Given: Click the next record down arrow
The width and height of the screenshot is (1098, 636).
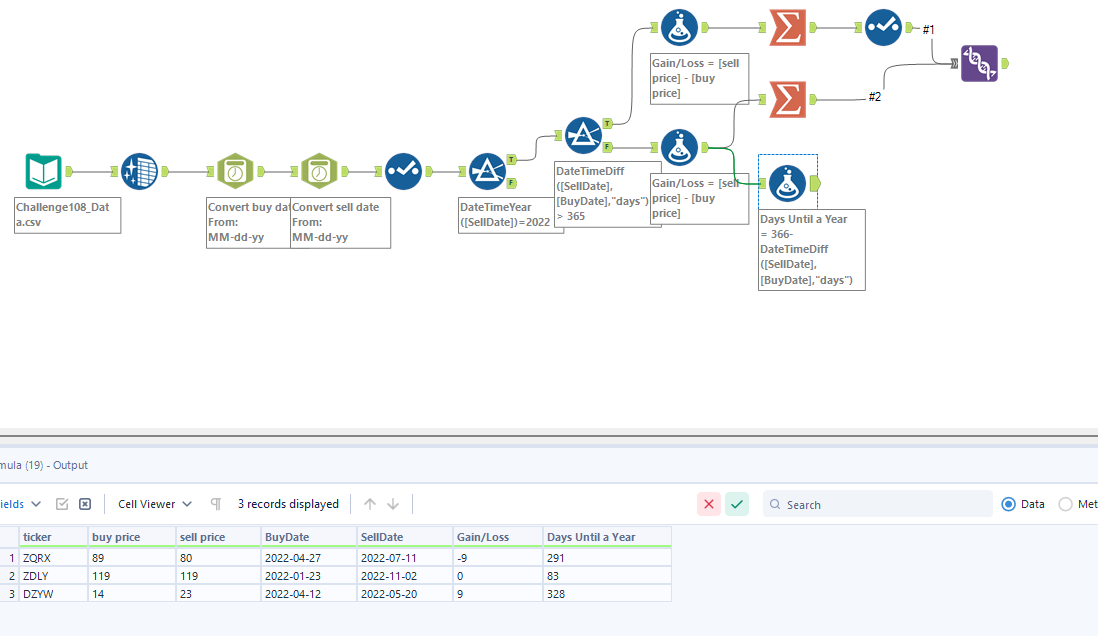Looking at the screenshot, I should coord(393,504).
